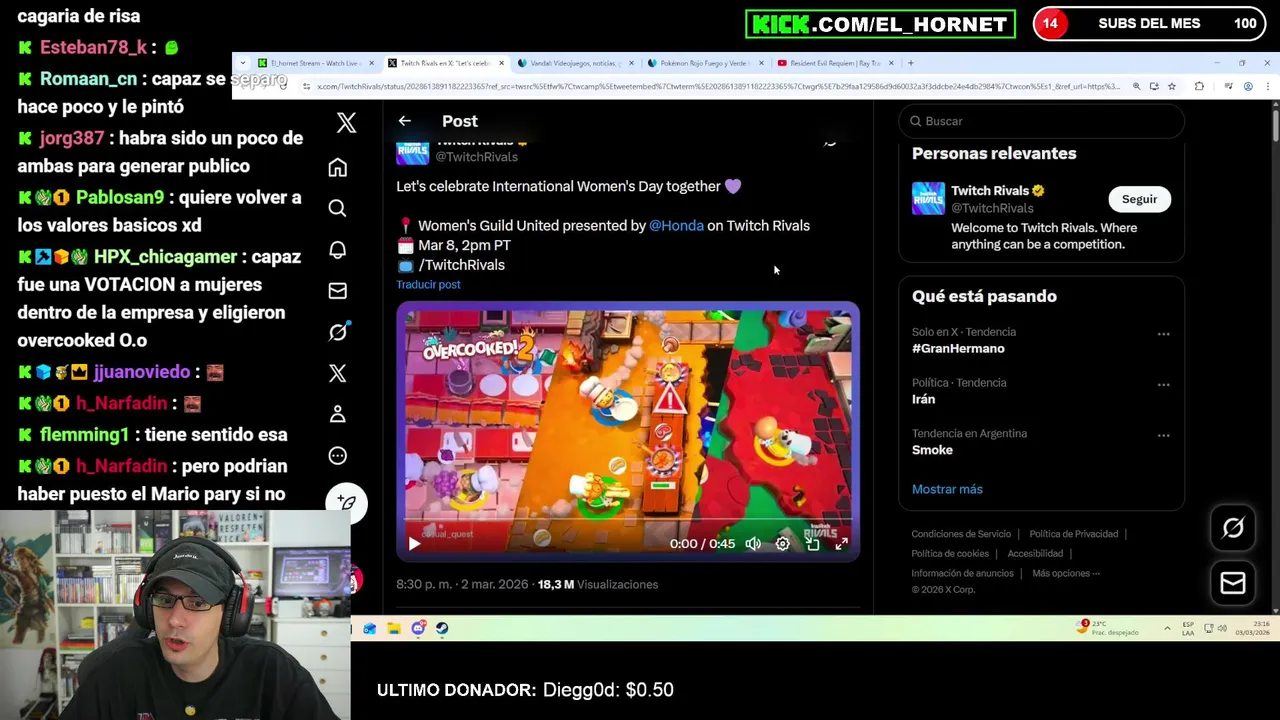The width and height of the screenshot is (1280, 720).
Task: Compose a new post with the feather button
Action: tap(346, 502)
